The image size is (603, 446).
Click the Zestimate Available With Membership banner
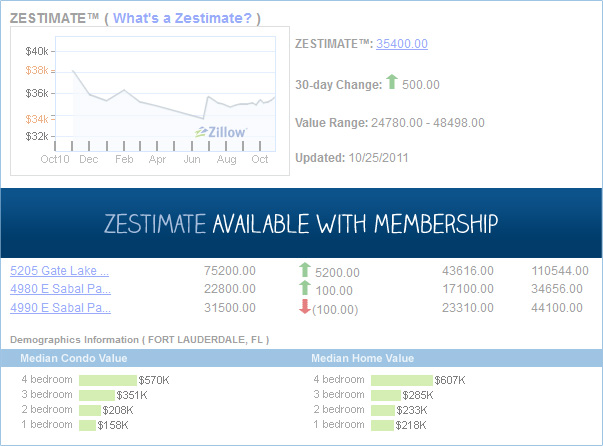(x=302, y=223)
